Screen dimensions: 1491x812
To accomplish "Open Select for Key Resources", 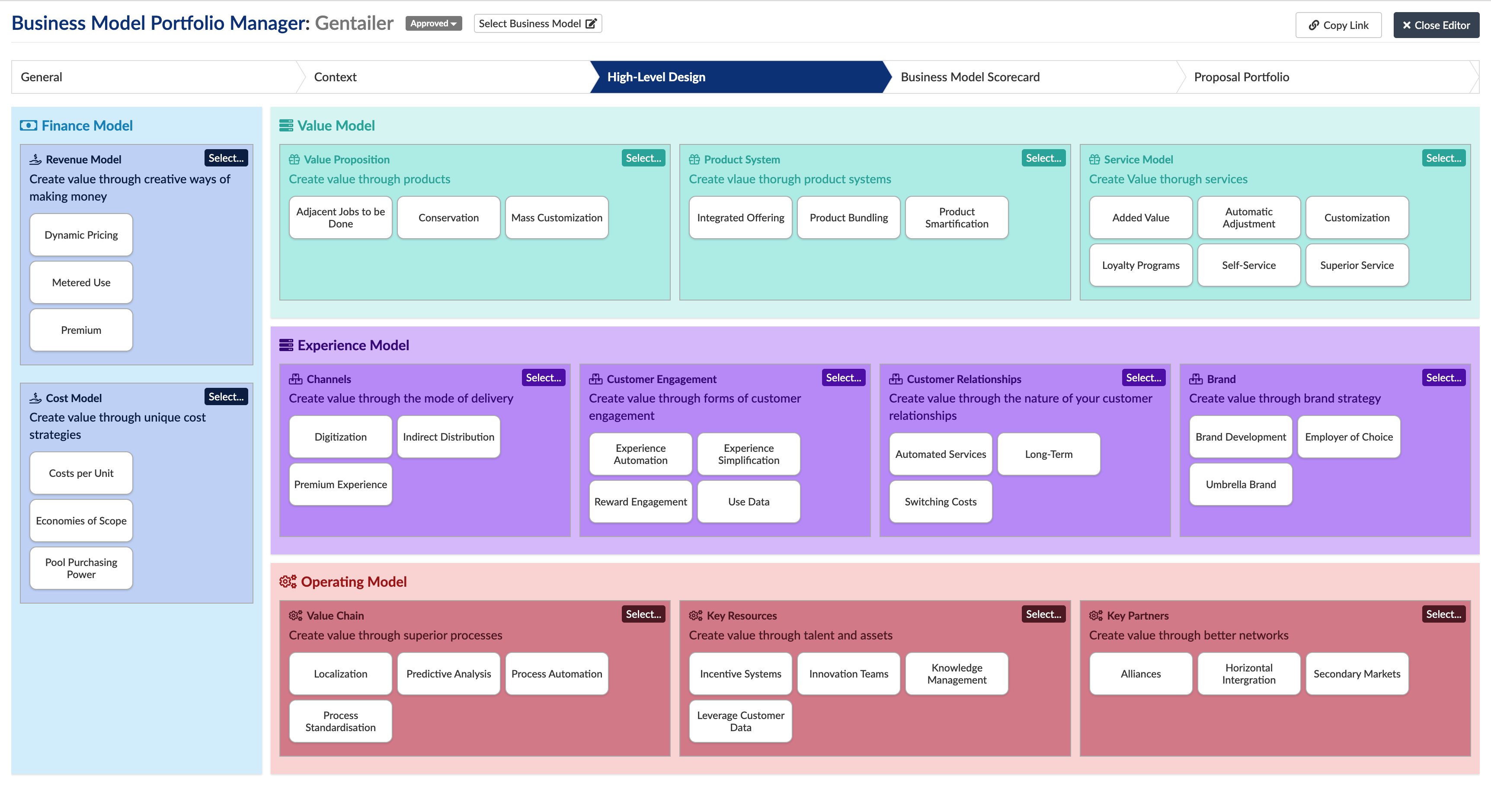I will pos(1043,614).
